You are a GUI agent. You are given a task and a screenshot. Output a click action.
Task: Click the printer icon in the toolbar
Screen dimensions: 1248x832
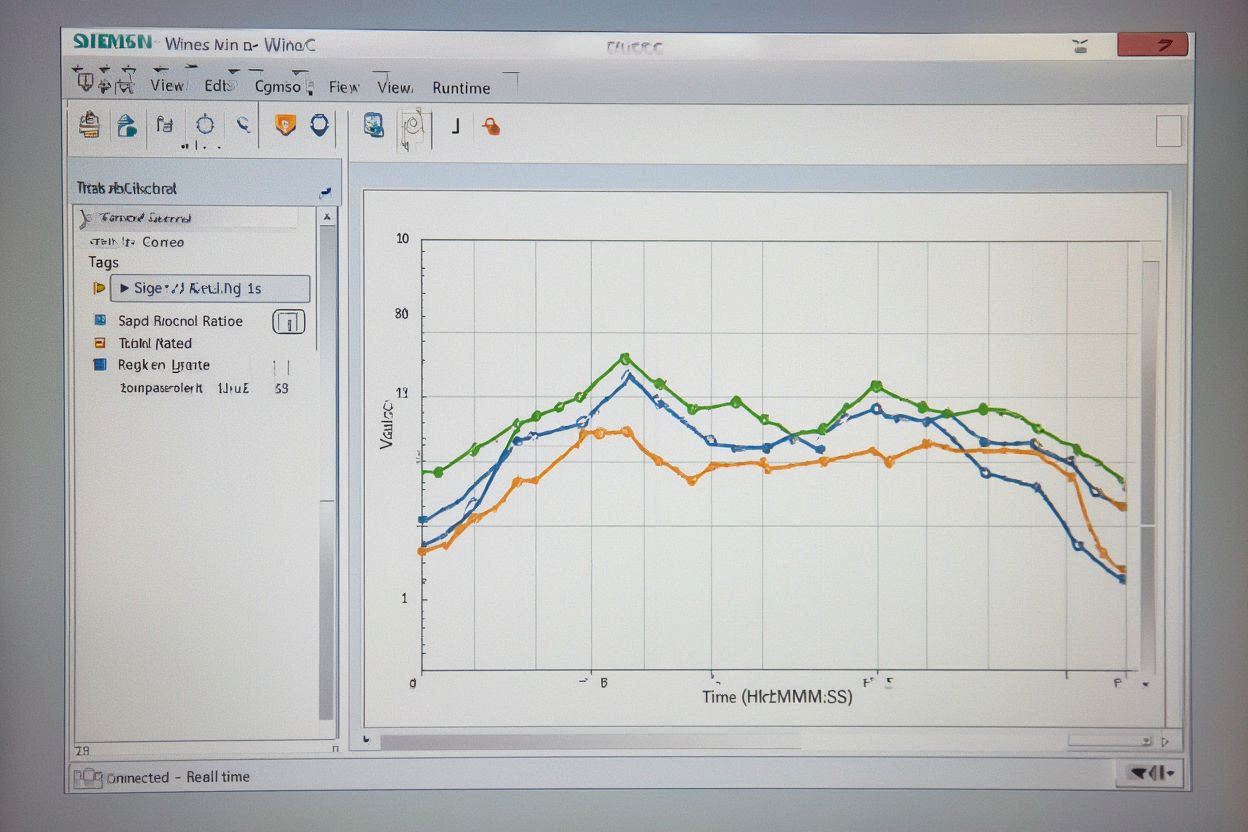click(x=90, y=124)
